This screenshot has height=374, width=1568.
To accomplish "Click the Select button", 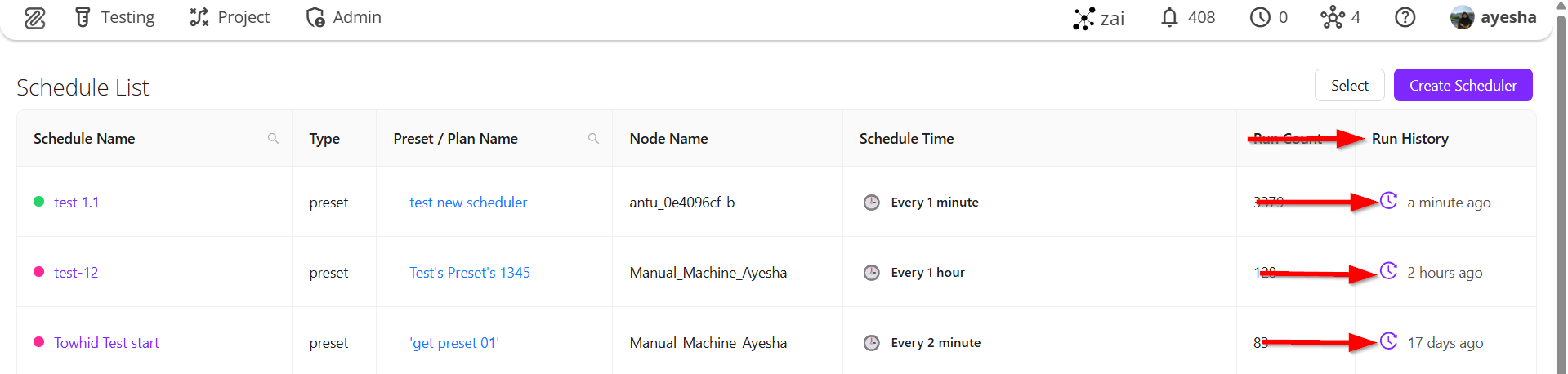I will (1349, 86).
